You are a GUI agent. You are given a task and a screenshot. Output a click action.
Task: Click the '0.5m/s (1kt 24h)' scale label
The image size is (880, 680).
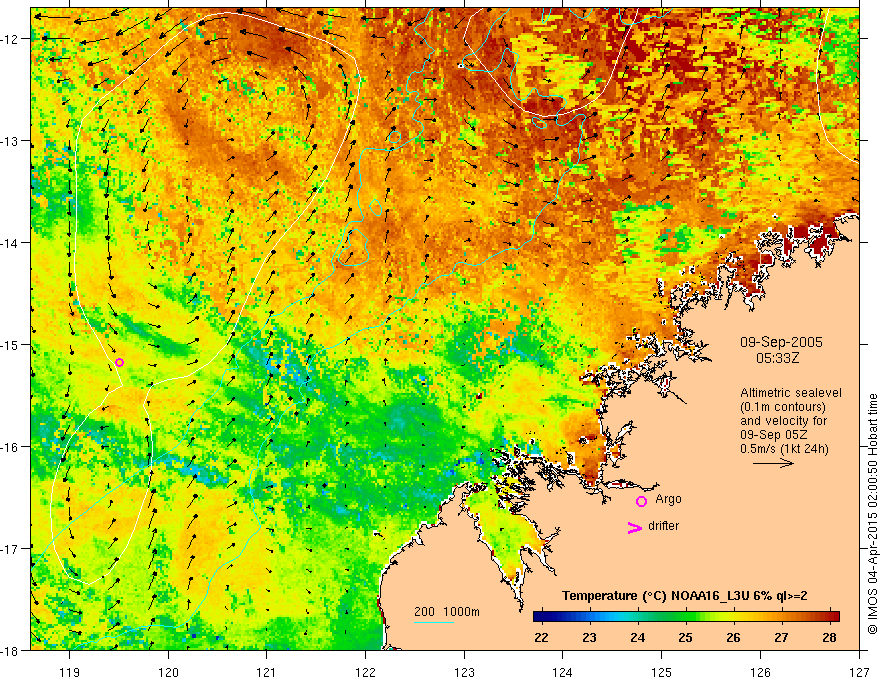pos(785,449)
